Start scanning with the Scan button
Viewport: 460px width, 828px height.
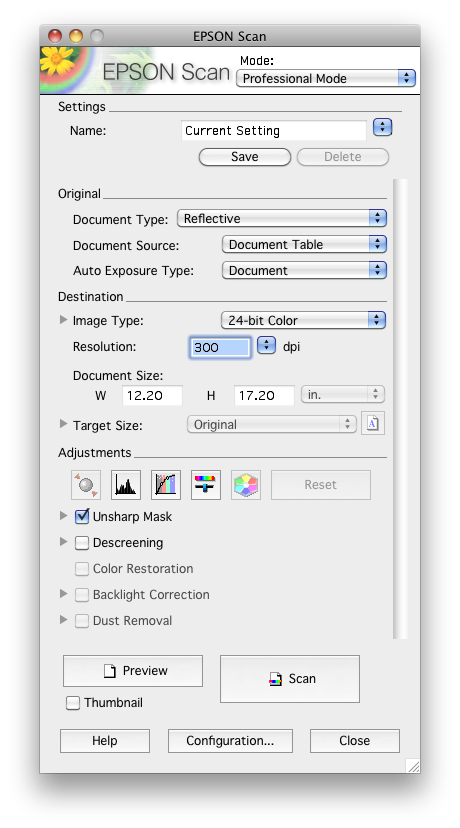coord(290,679)
